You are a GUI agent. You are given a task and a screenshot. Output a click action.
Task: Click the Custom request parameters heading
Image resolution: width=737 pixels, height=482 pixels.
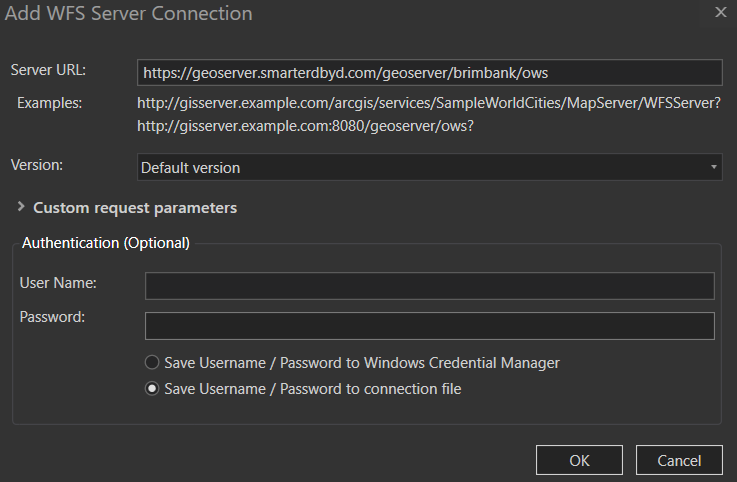(135, 208)
